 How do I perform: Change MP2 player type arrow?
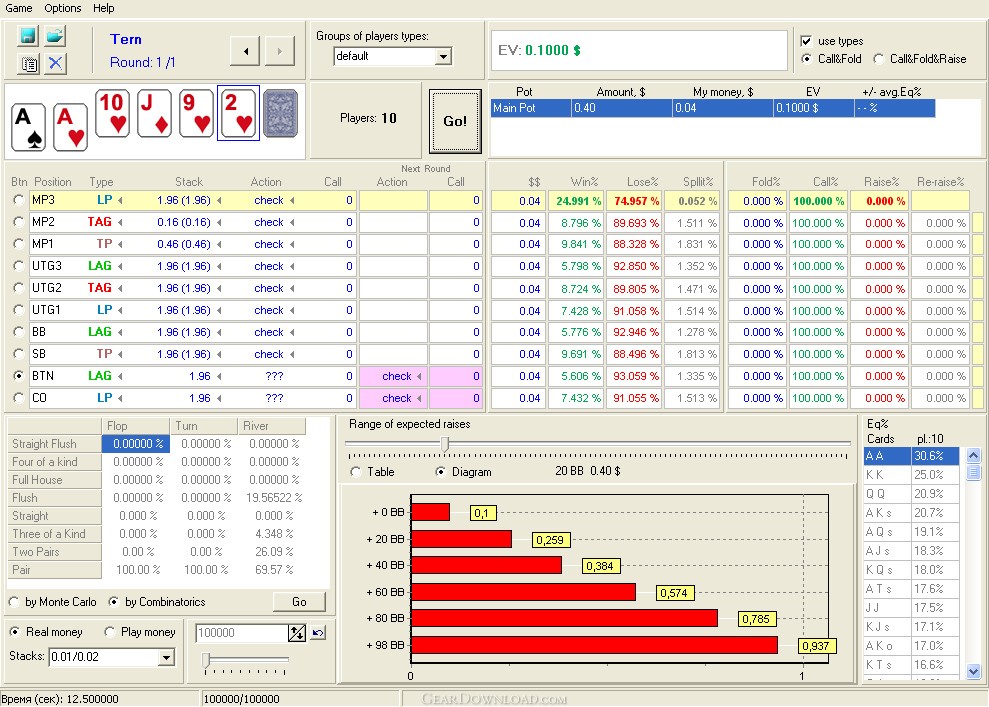[120, 222]
